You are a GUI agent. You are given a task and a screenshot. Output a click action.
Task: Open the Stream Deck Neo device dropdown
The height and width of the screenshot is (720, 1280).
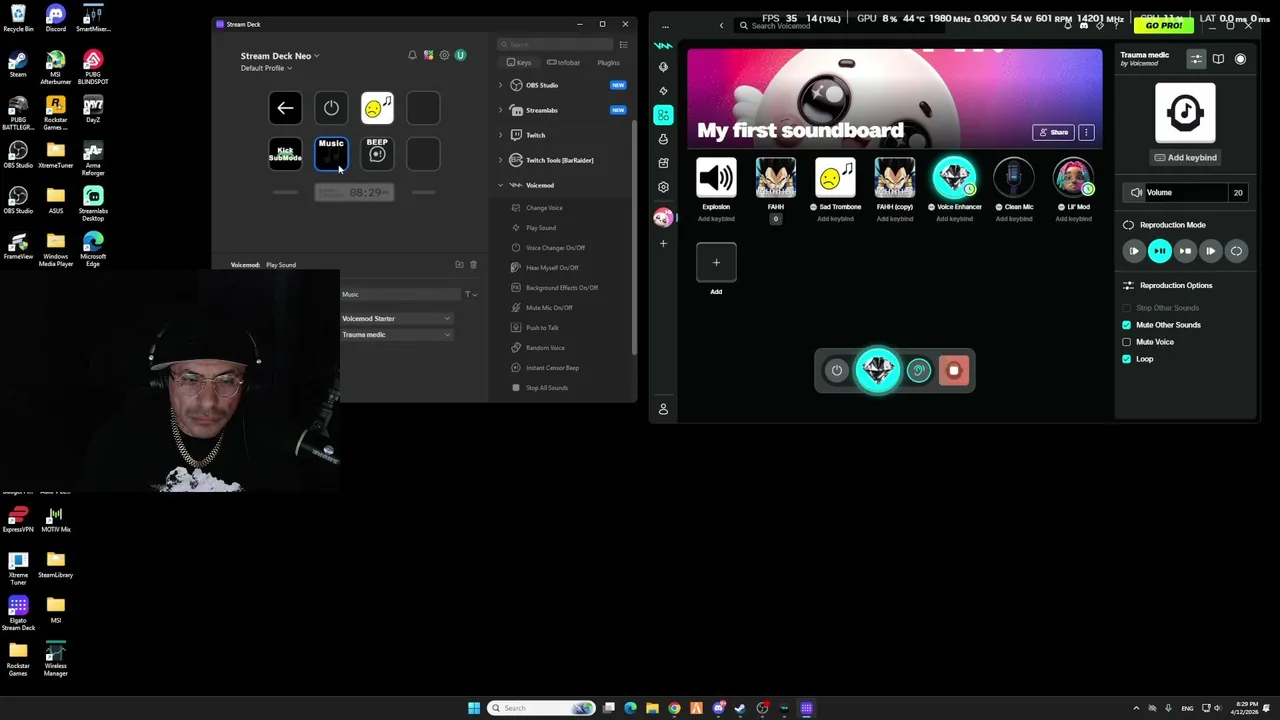[280, 56]
